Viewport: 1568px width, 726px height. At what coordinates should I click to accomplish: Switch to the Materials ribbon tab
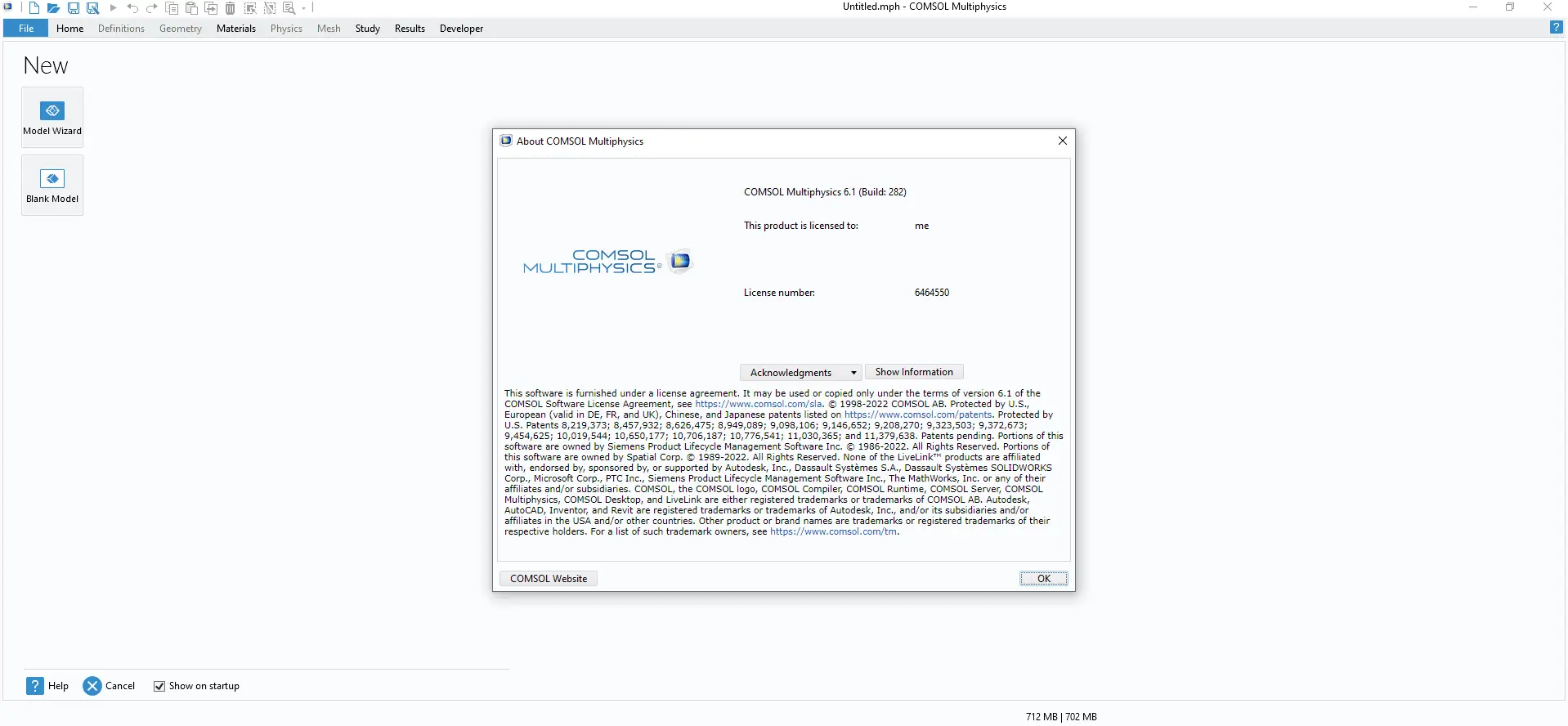point(236,29)
